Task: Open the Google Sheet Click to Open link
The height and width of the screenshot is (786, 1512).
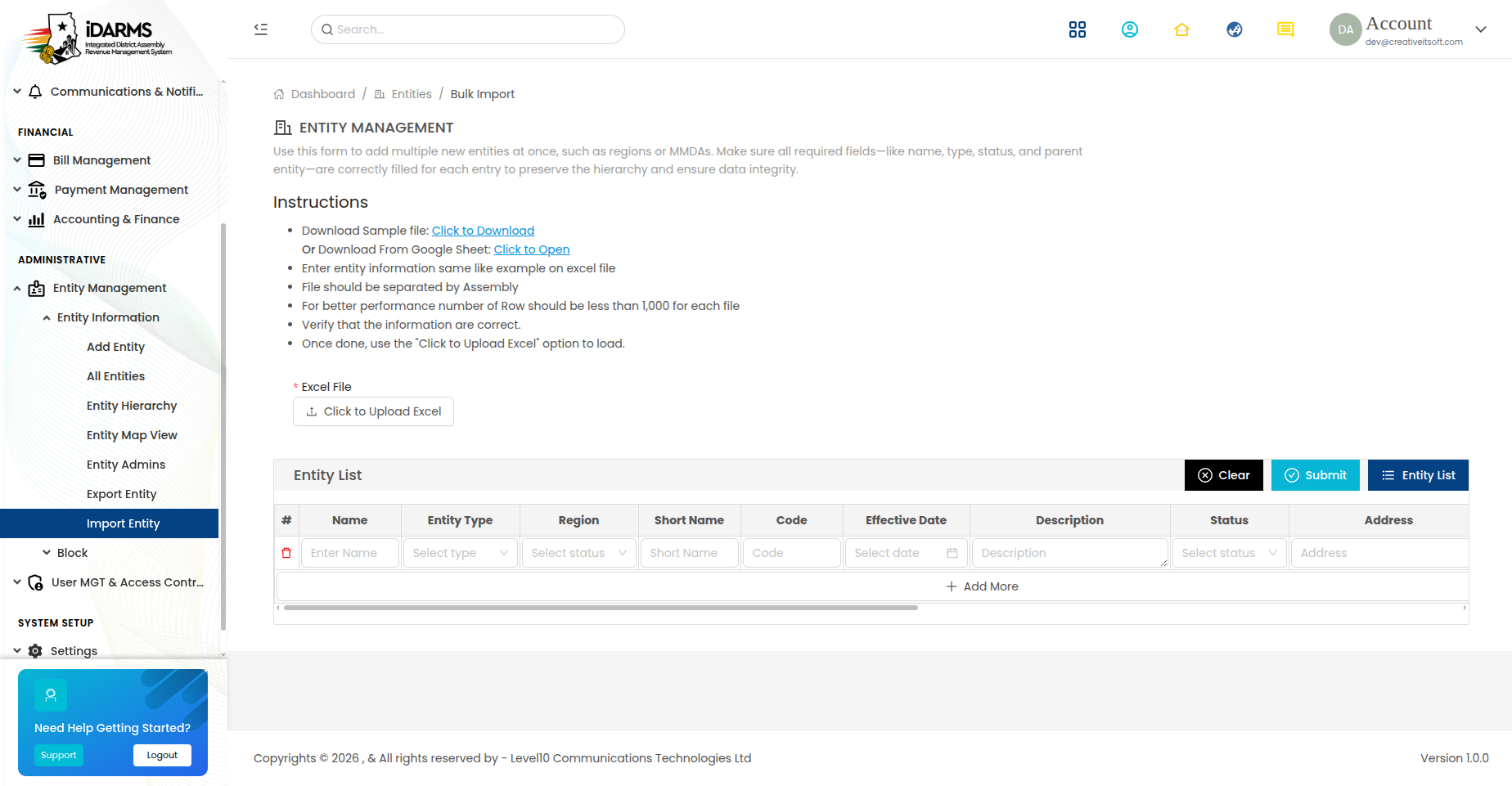Action: [x=532, y=249]
